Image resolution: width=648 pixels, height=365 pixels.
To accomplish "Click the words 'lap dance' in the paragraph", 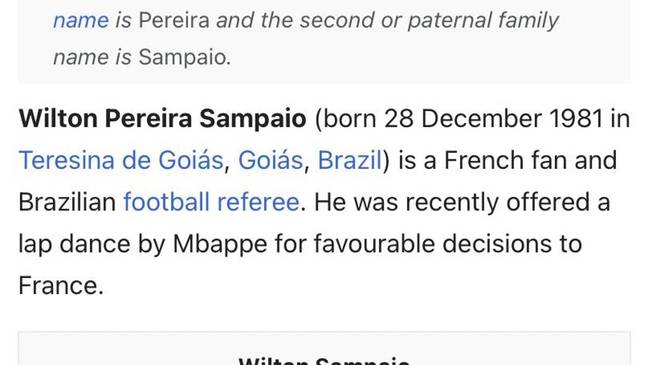I will pyautogui.click(x=74, y=244).
